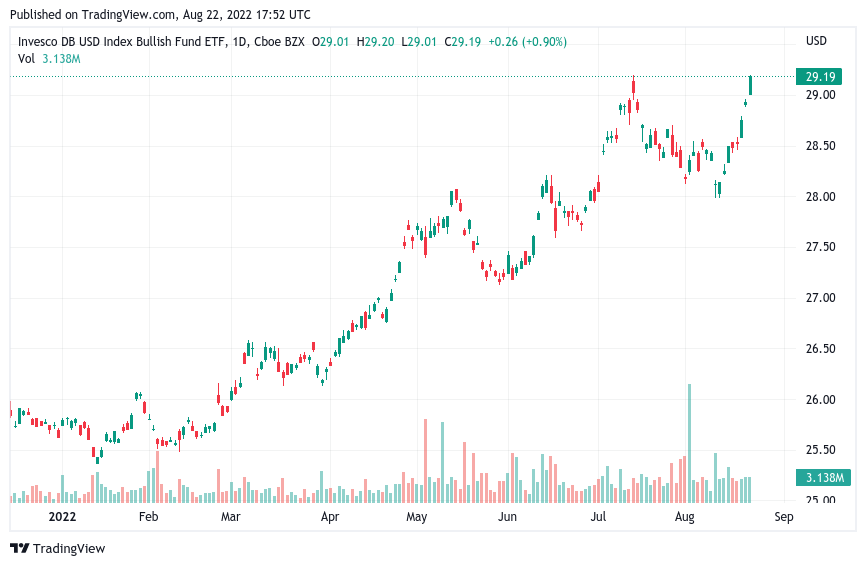The height and width of the screenshot is (566, 866).
Task: Click the 25.50 price axis label
Action: point(820,449)
